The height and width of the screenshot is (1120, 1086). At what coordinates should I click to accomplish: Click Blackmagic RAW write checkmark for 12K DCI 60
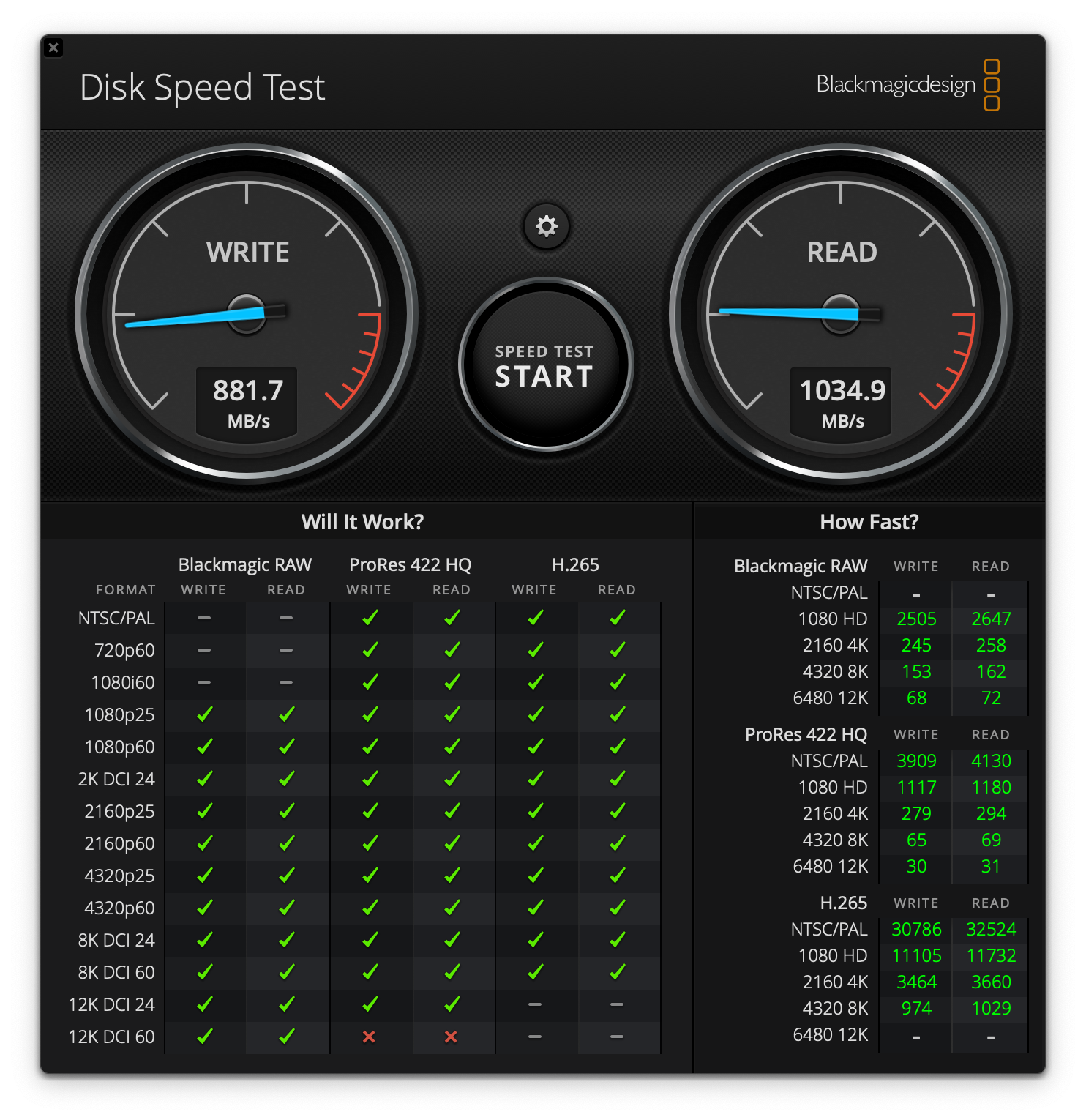click(x=205, y=1036)
